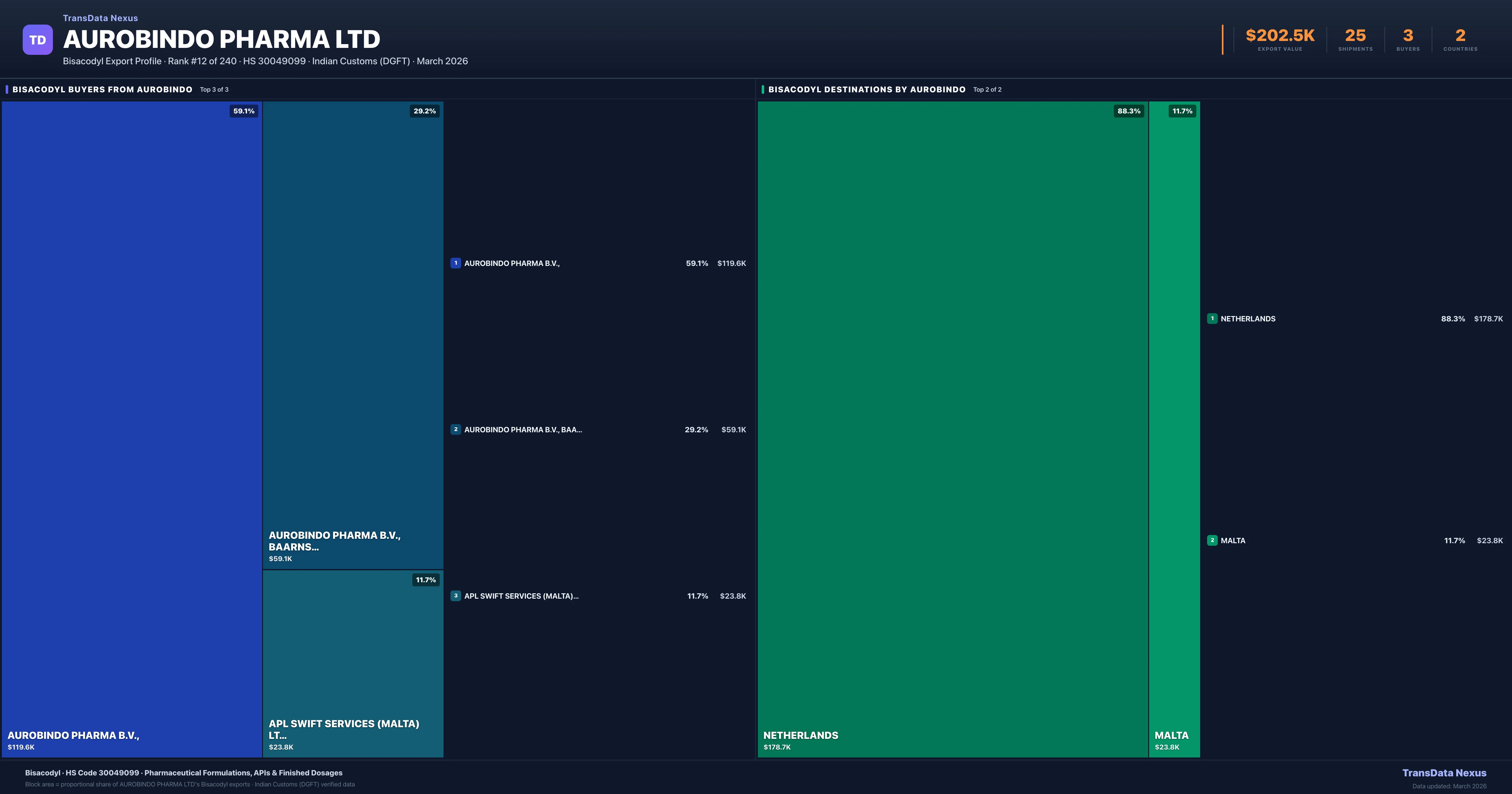Image resolution: width=1512 pixels, height=794 pixels.
Task: Select the numbered badge for AUROBINDO PHARMA B.V.
Action: [x=456, y=263]
